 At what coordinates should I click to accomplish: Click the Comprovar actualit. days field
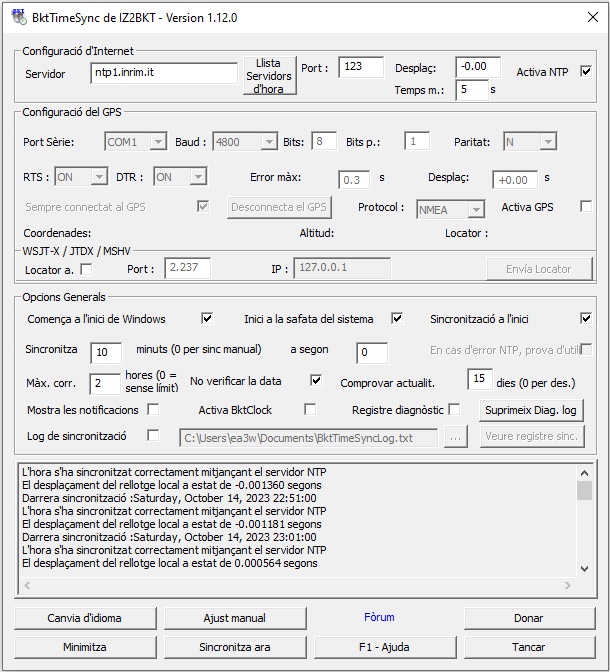(480, 379)
